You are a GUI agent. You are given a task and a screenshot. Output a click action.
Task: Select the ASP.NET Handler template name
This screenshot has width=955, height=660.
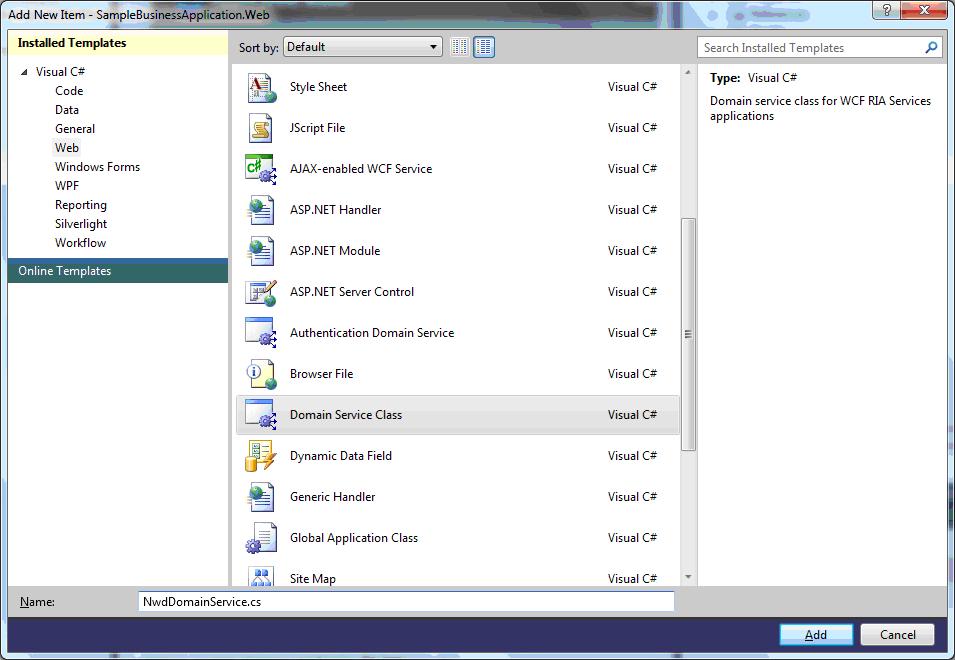pos(336,209)
